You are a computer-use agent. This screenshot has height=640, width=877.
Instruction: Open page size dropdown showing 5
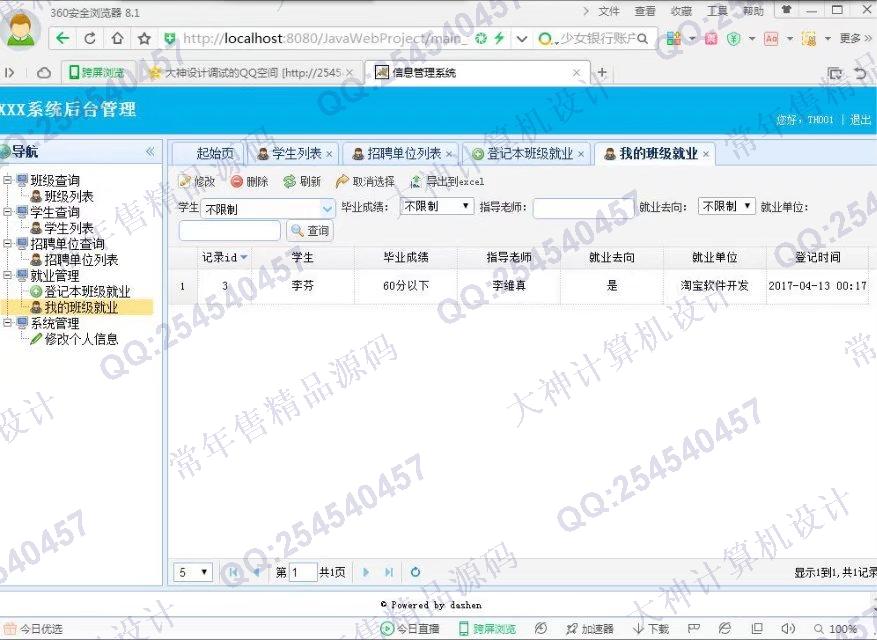(193, 572)
